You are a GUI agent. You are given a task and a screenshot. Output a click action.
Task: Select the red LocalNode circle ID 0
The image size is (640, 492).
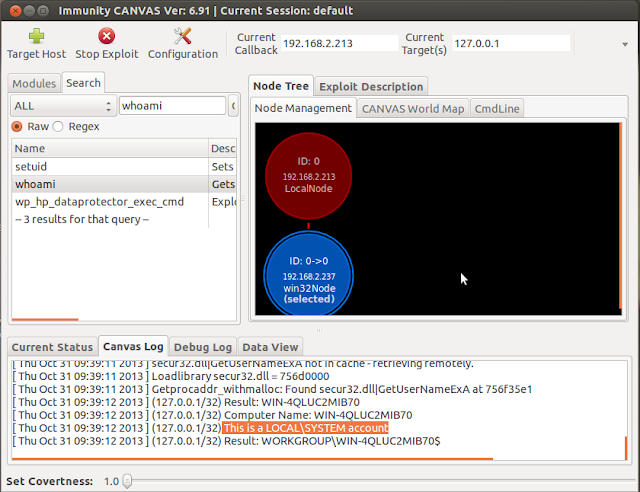(309, 176)
